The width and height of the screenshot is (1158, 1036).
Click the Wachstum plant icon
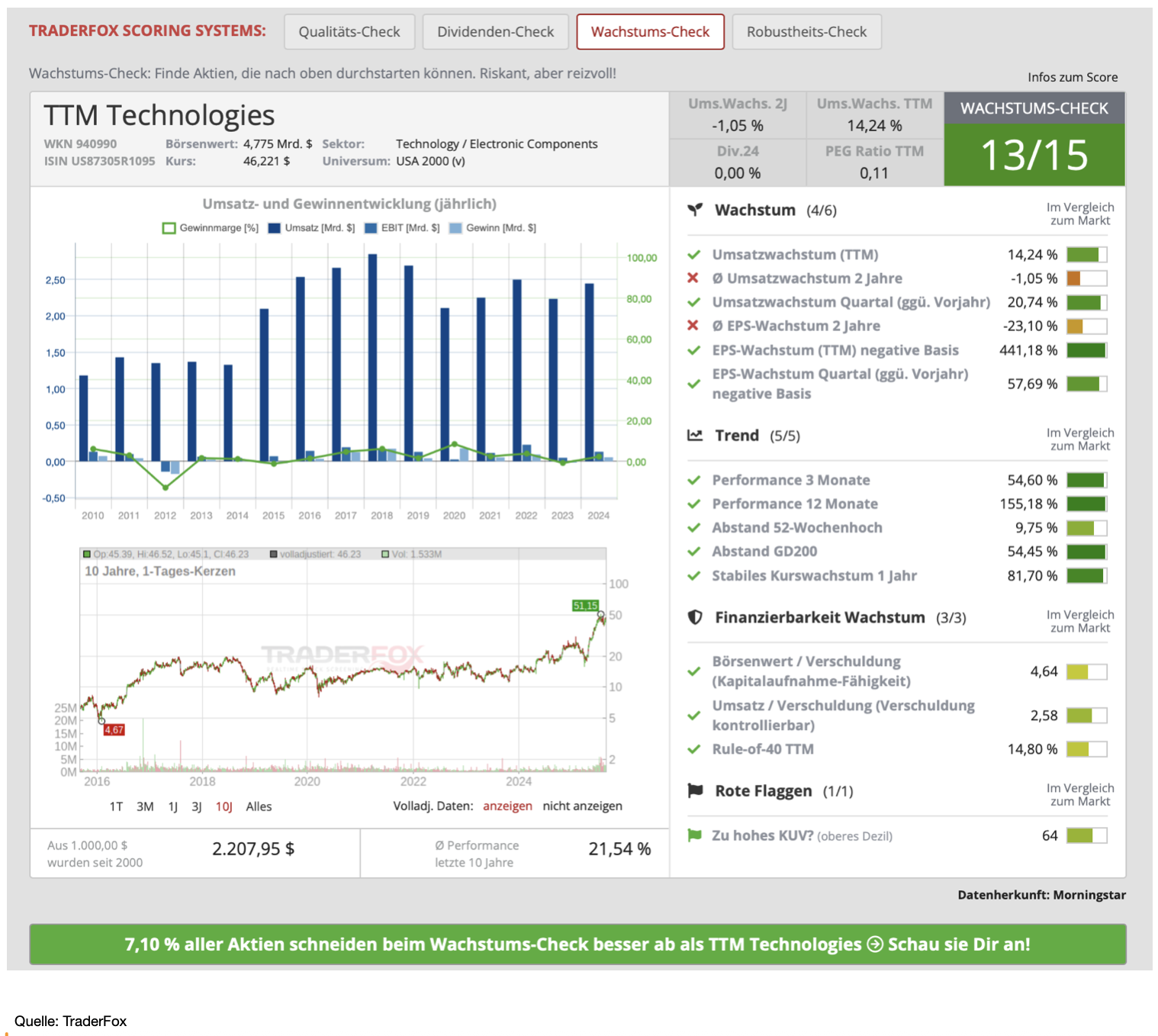tap(695, 210)
